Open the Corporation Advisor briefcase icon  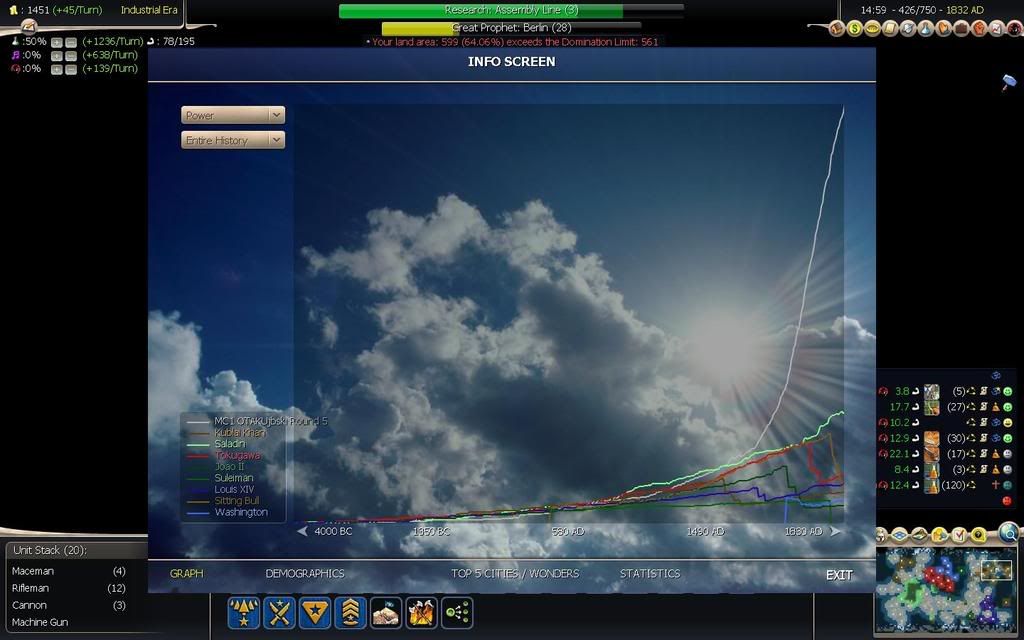coord(961,29)
